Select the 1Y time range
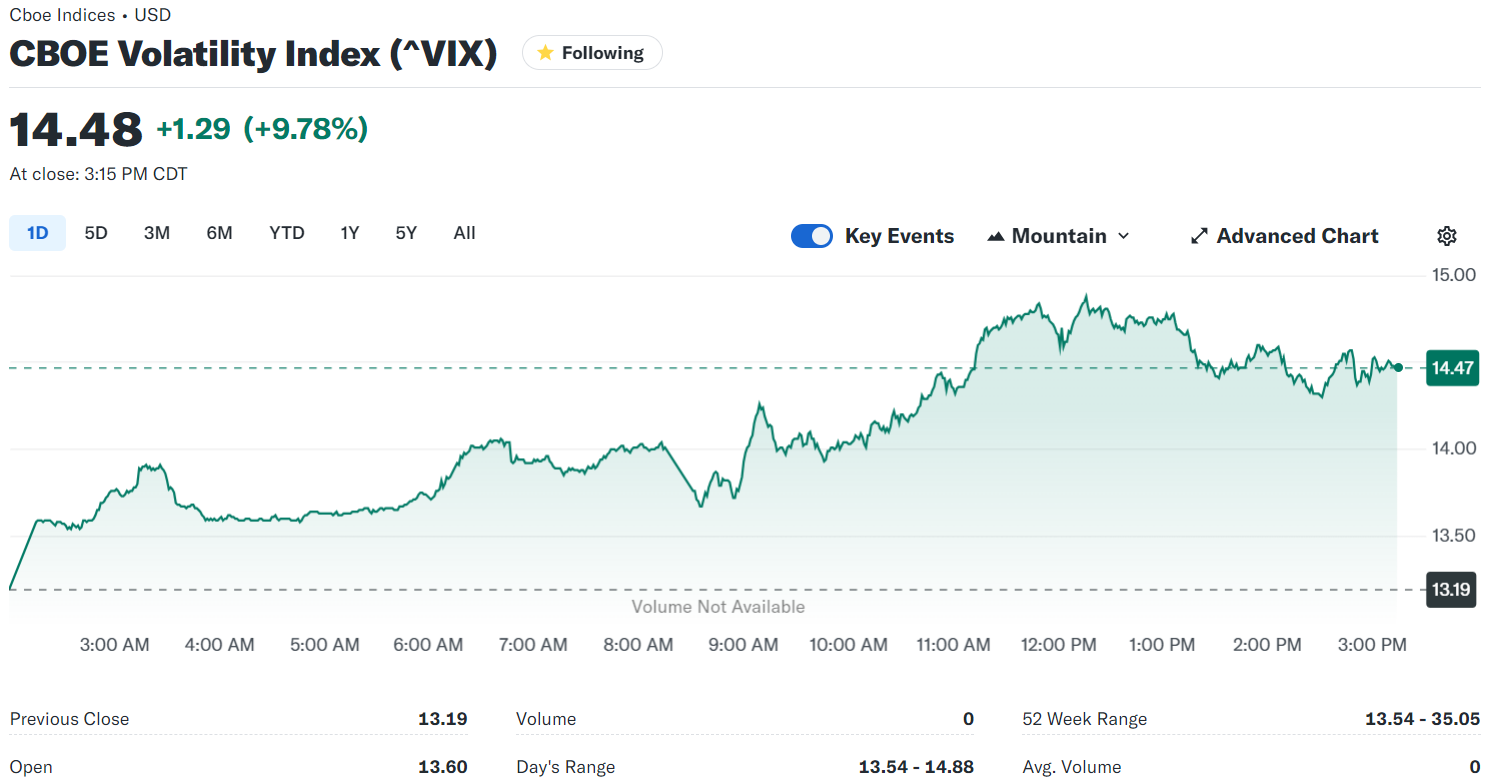This screenshot has height=783, width=1487. [349, 233]
